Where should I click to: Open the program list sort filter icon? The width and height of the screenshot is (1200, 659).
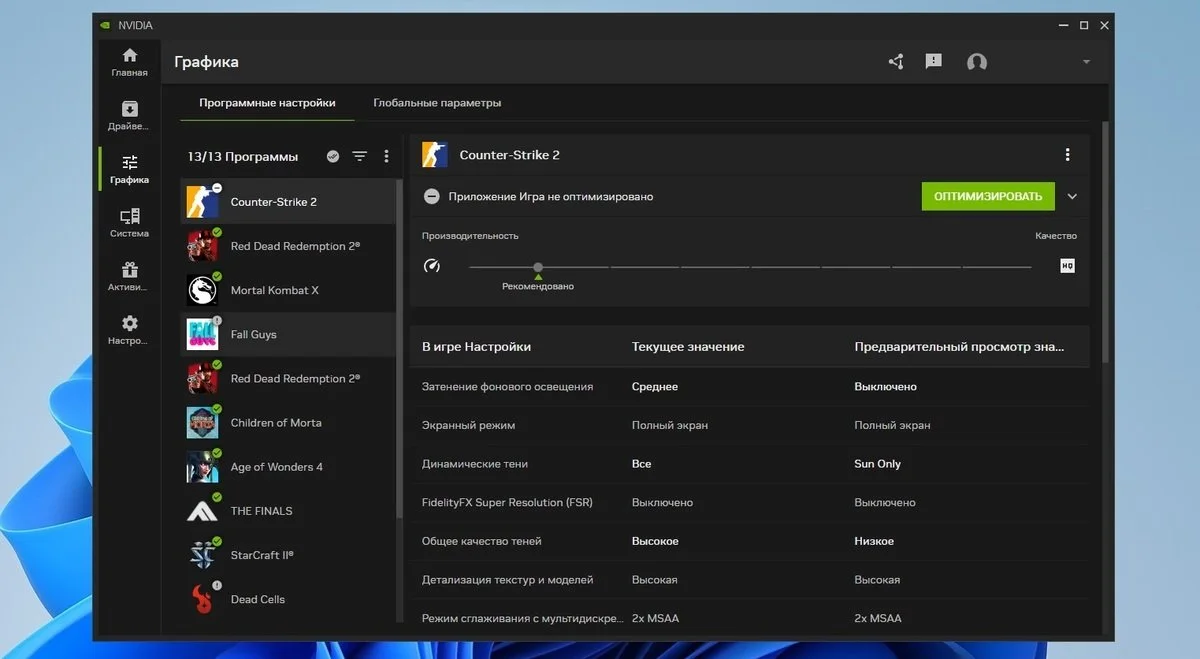pos(360,156)
